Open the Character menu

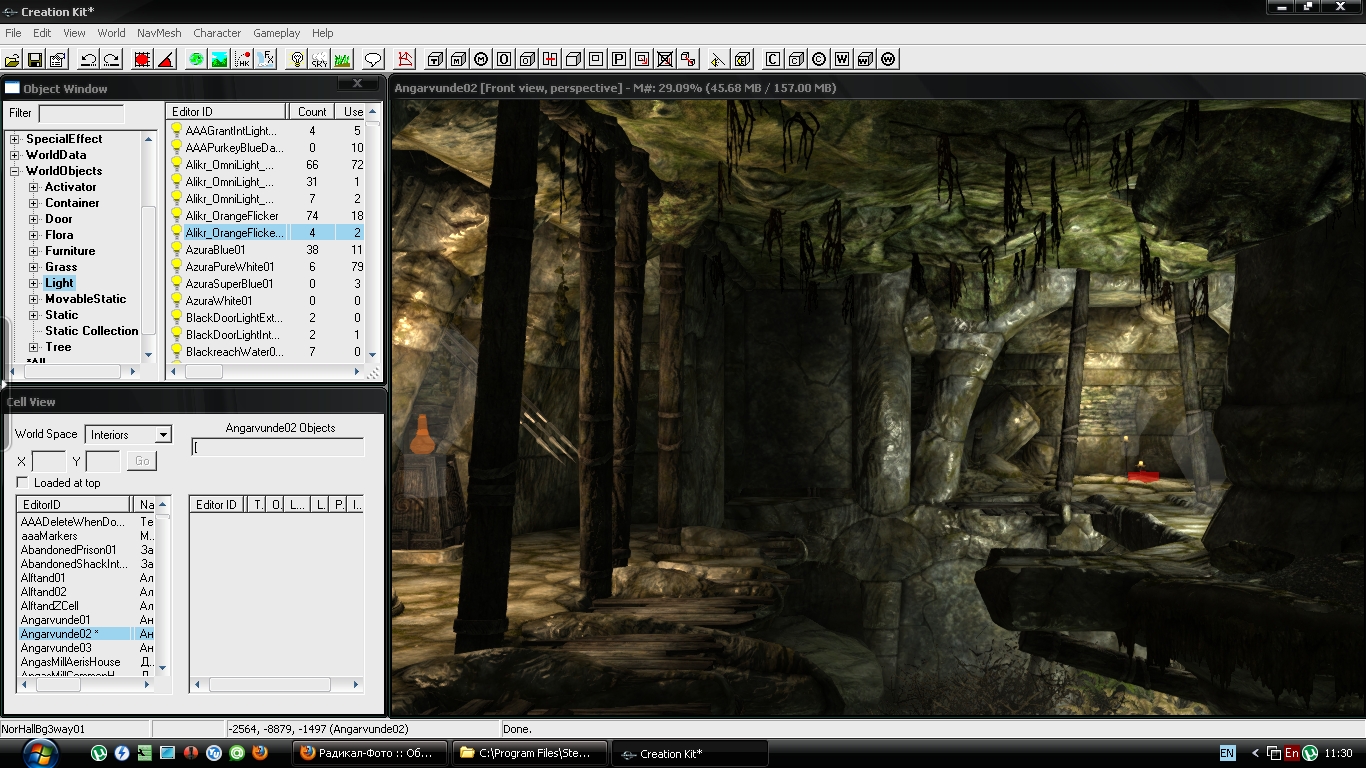point(217,33)
